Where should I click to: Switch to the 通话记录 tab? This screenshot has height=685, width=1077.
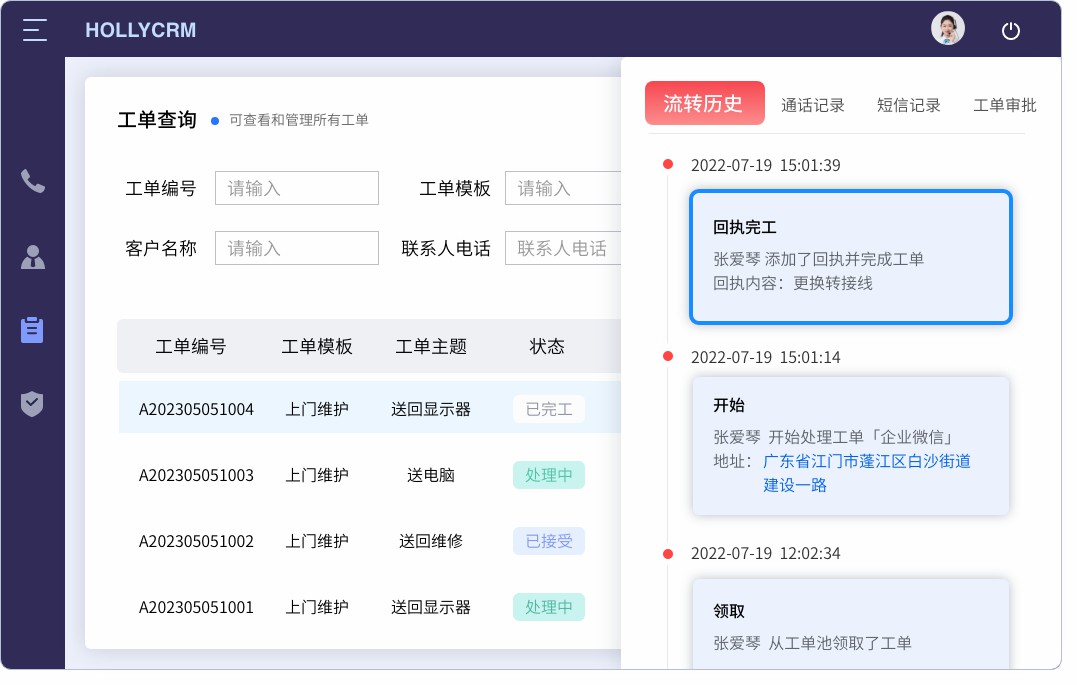(812, 105)
